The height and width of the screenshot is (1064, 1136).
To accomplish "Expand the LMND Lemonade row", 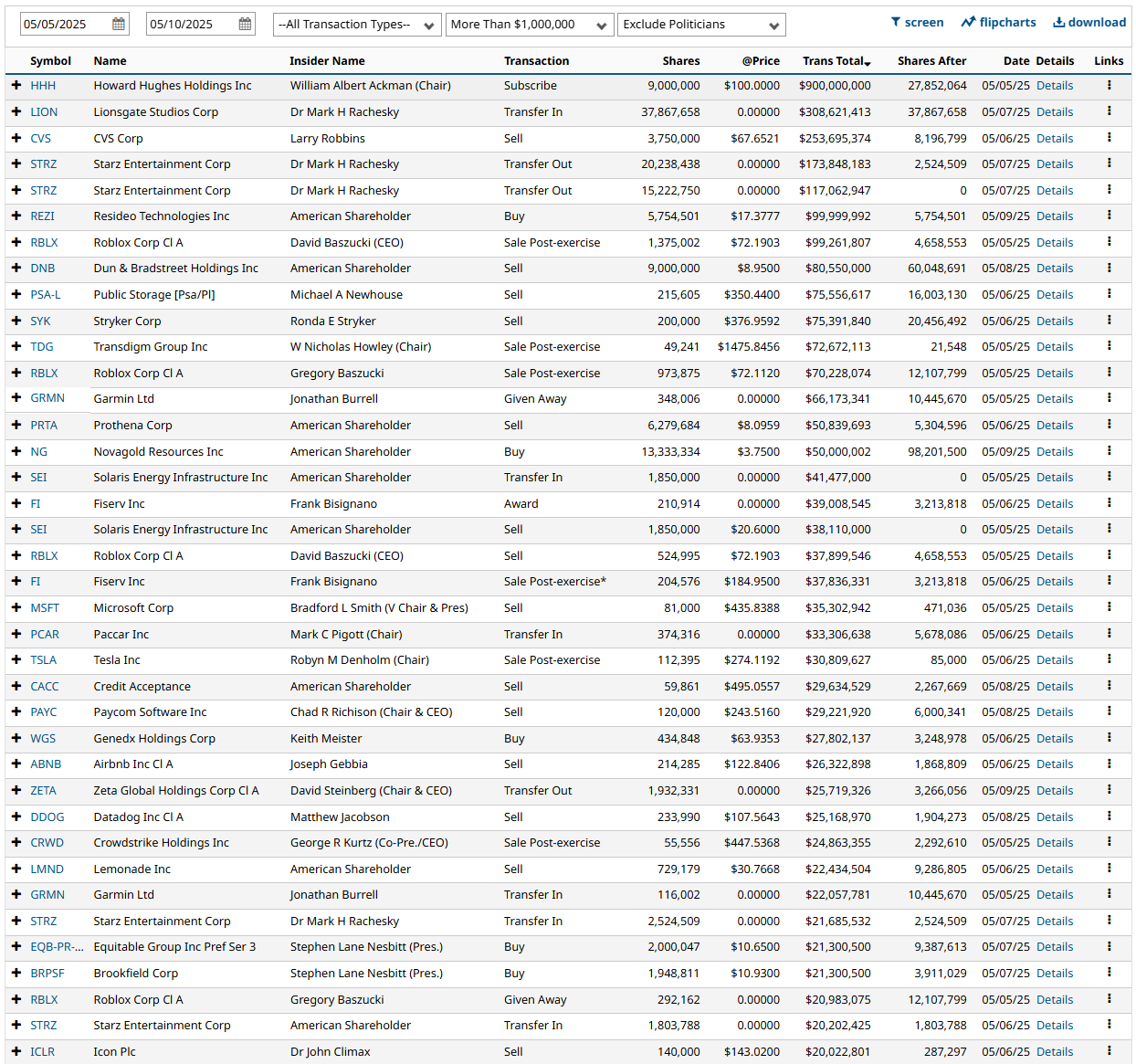I will [16, 869].
